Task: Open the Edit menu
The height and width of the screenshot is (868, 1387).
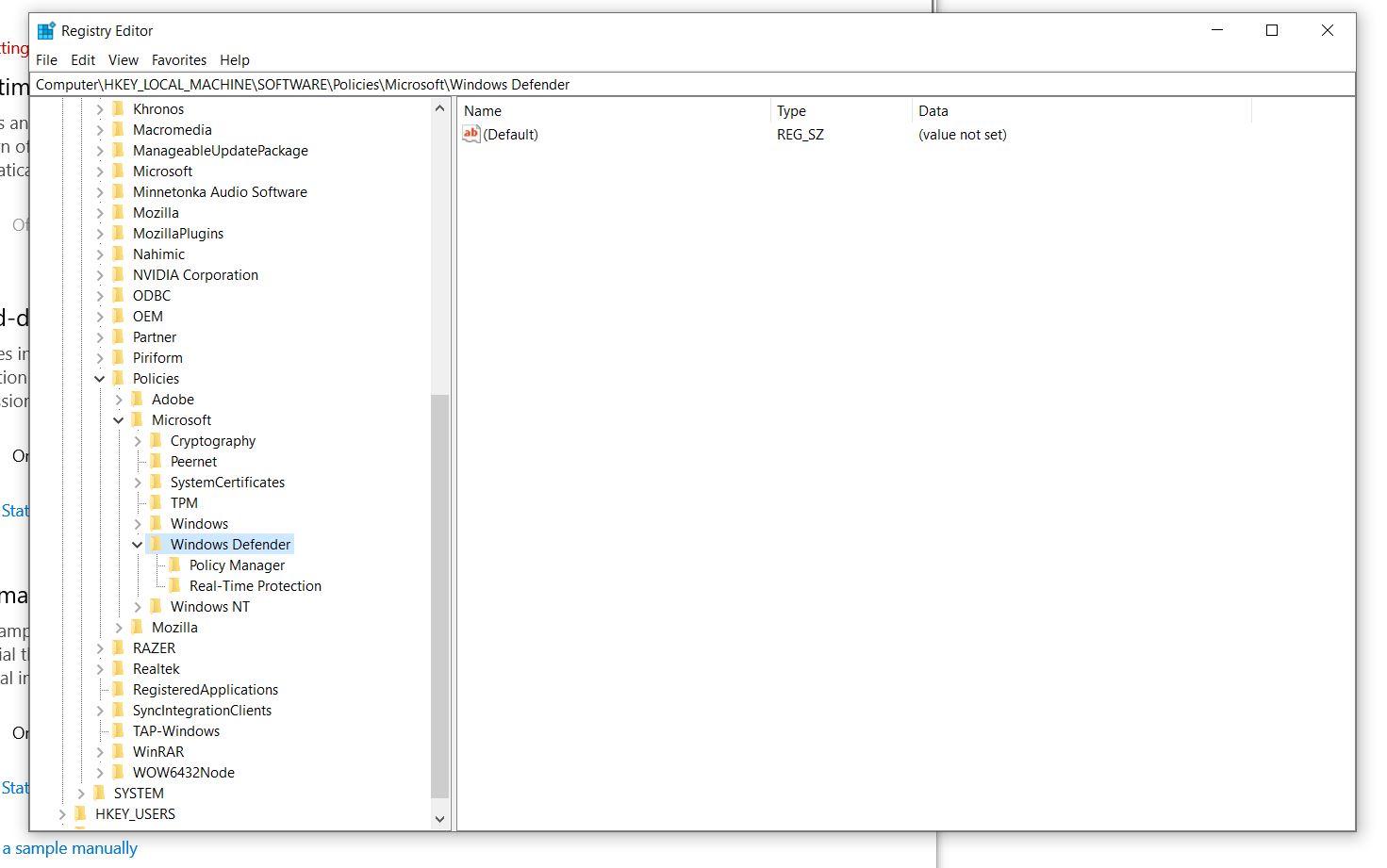Action: 83,59
